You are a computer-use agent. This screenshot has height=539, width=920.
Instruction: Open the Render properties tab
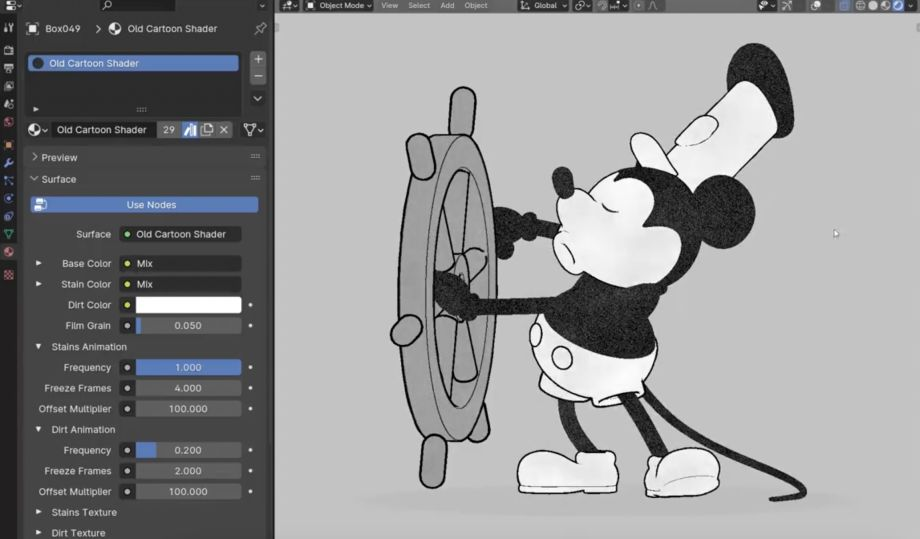coord(9,50)
